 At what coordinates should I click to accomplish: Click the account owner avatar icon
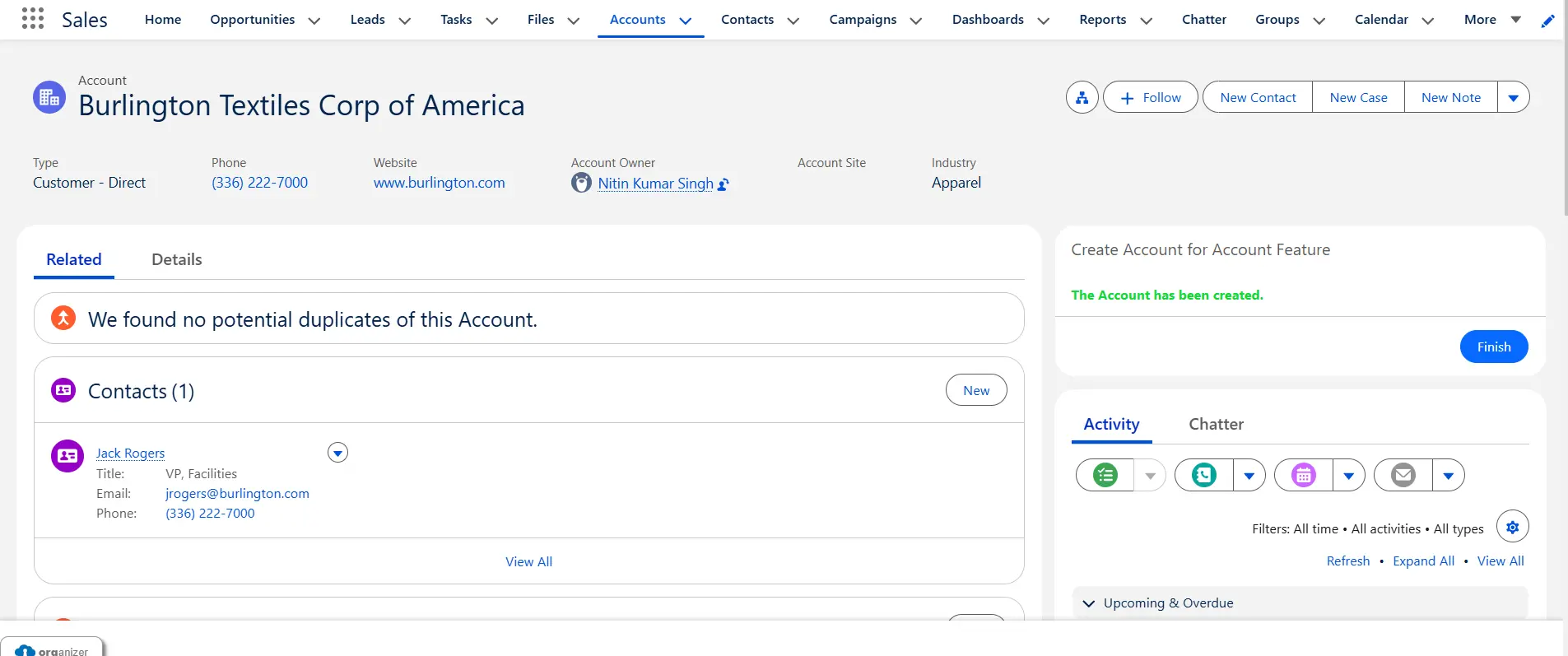click(x=581, y=183)
